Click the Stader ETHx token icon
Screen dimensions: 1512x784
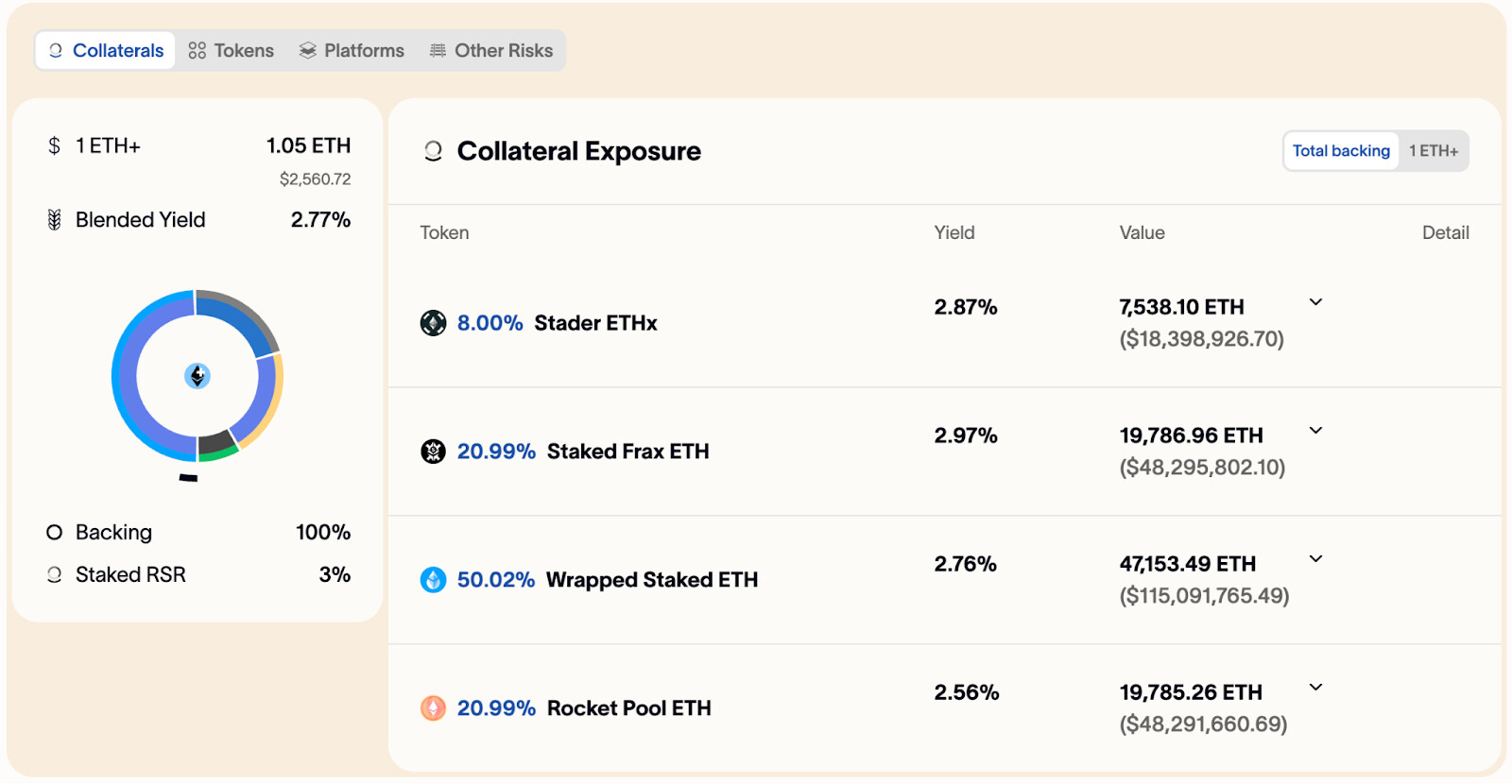coord(433,323)
